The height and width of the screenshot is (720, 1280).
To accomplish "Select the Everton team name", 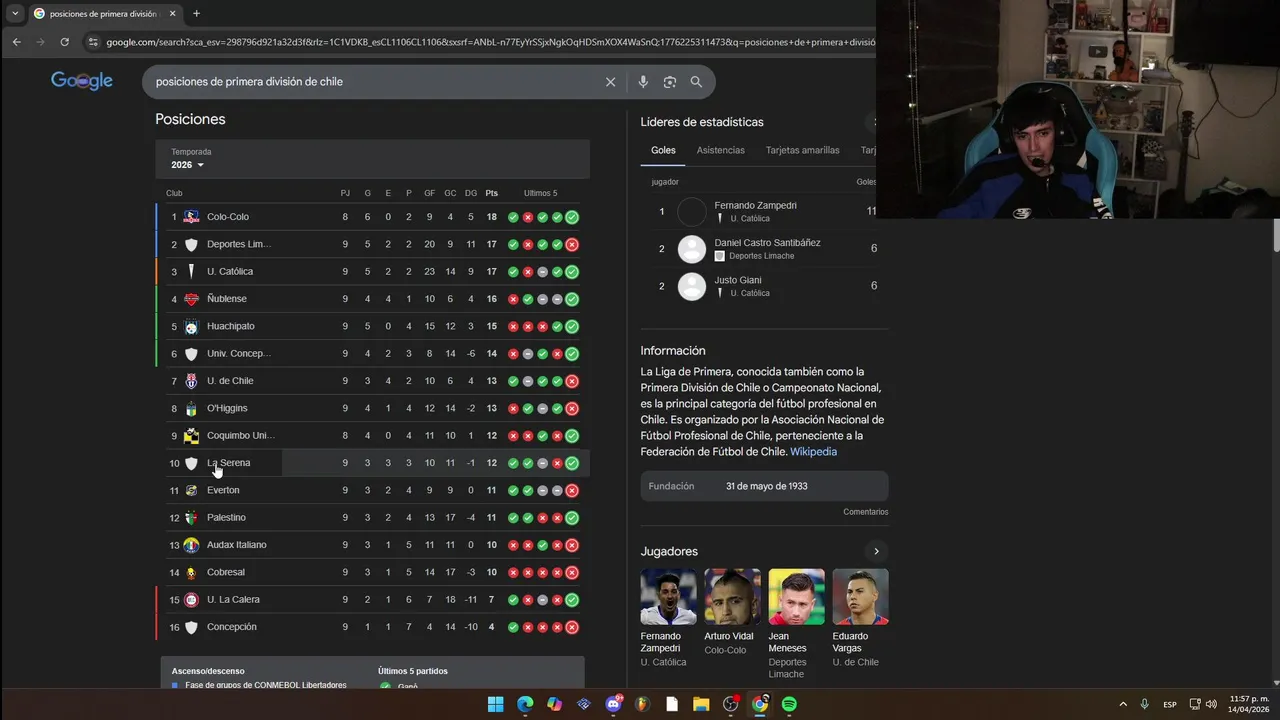I will coord(223,490).
